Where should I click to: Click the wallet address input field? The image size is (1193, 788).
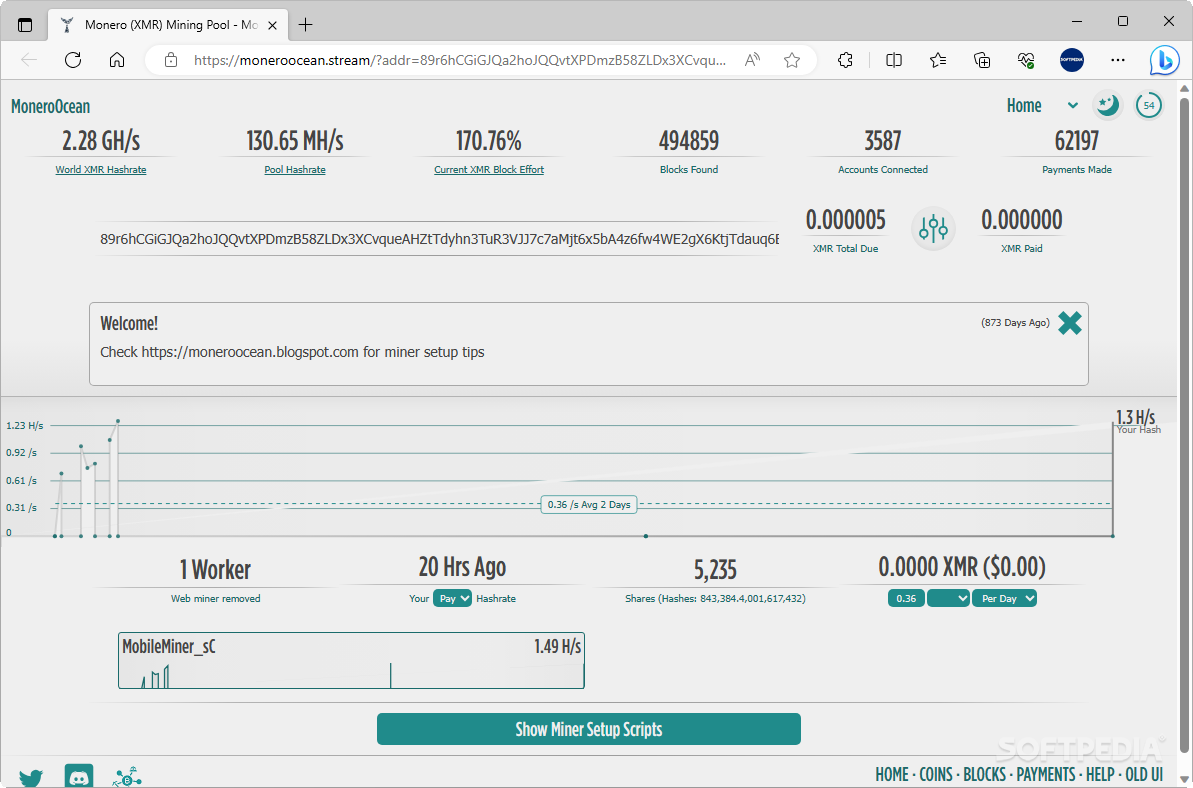(439, 239)
